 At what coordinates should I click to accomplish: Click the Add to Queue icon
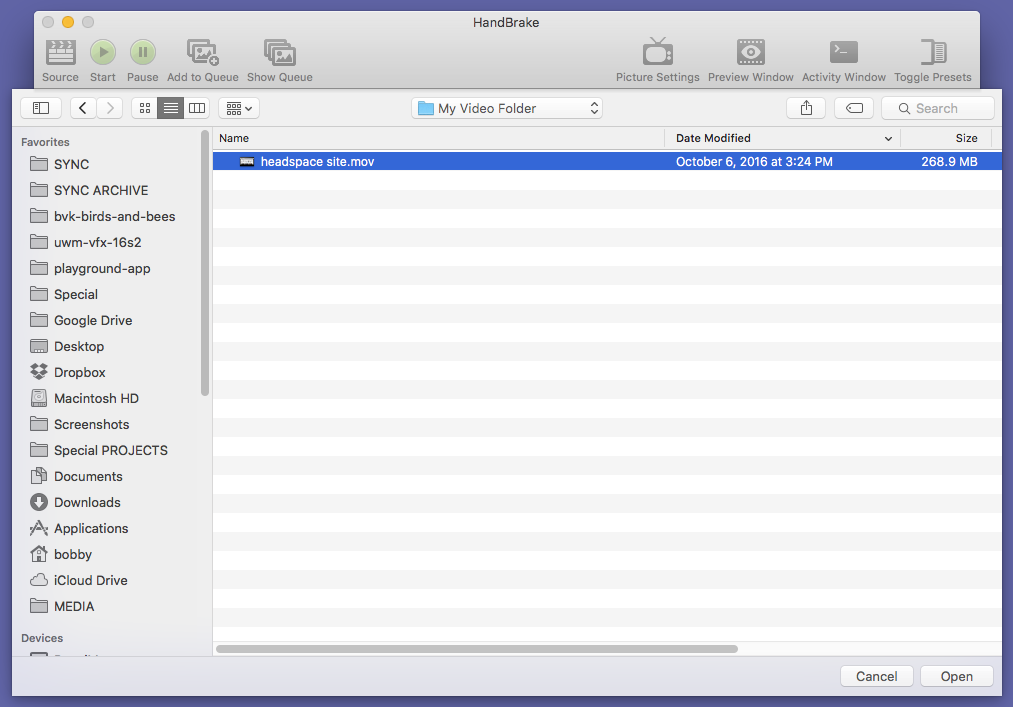coord(203,52)
